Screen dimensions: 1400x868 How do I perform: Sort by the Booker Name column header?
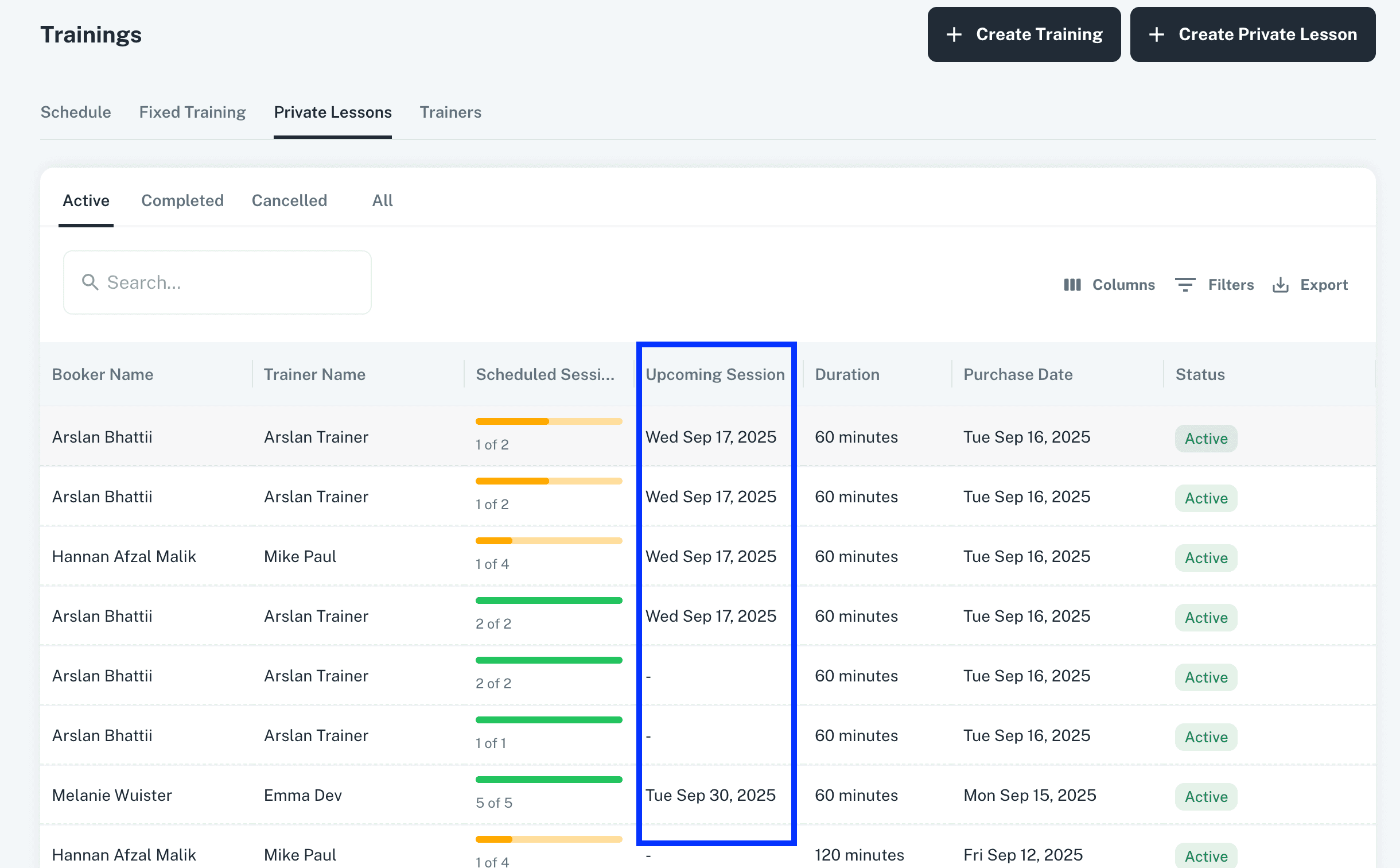click(x=103, y=374)
